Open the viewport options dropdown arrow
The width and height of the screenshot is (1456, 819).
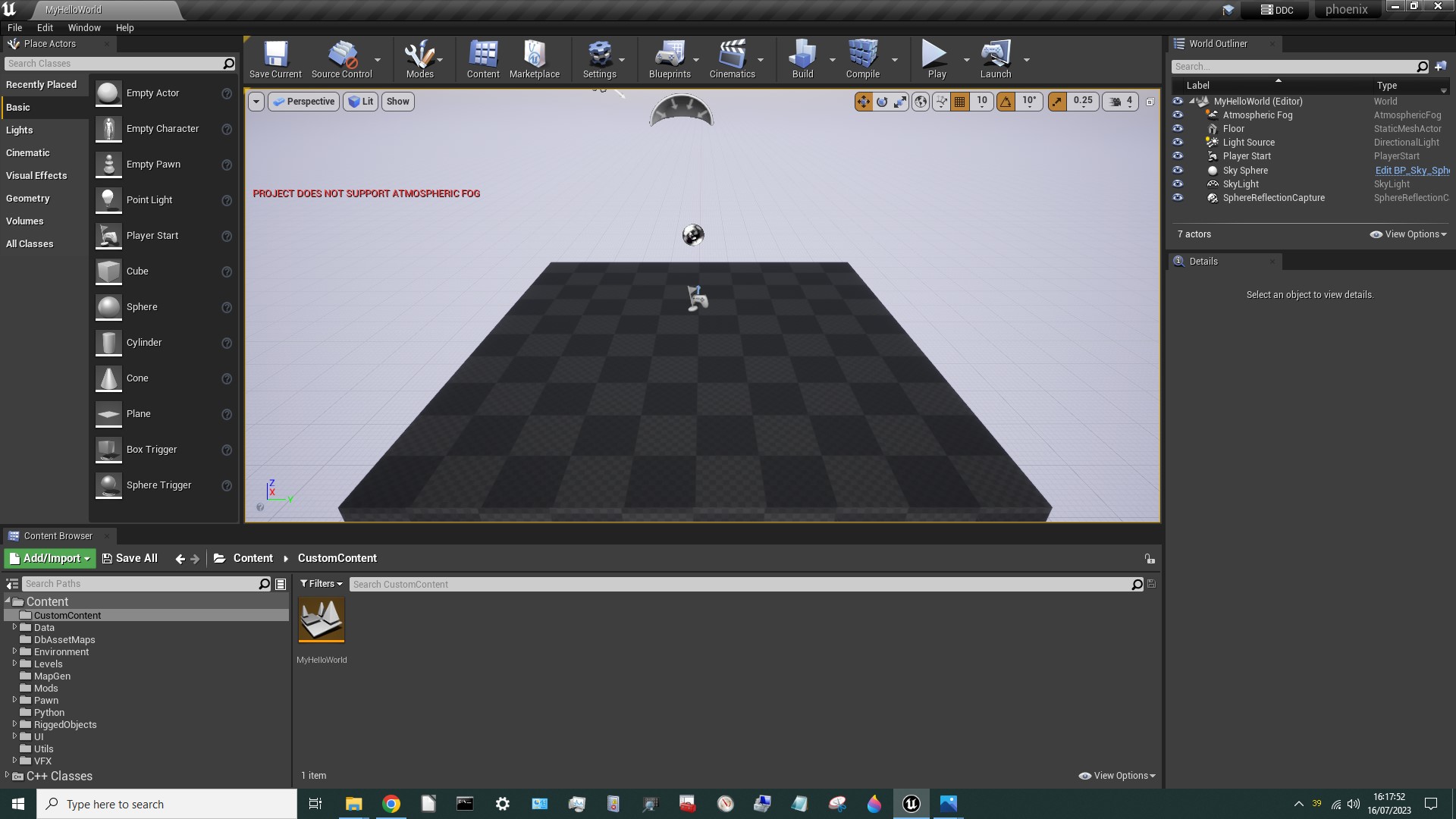[256, 102]
